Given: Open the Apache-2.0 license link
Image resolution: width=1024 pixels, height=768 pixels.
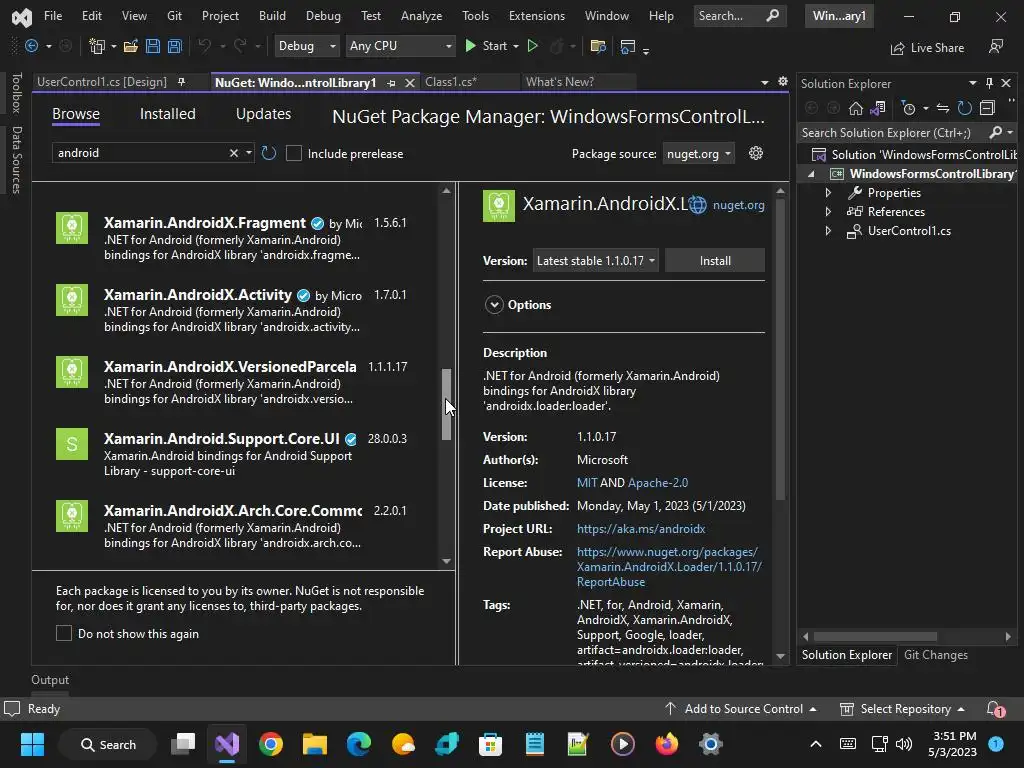Looking at the screenshot, I should (658, 483).
